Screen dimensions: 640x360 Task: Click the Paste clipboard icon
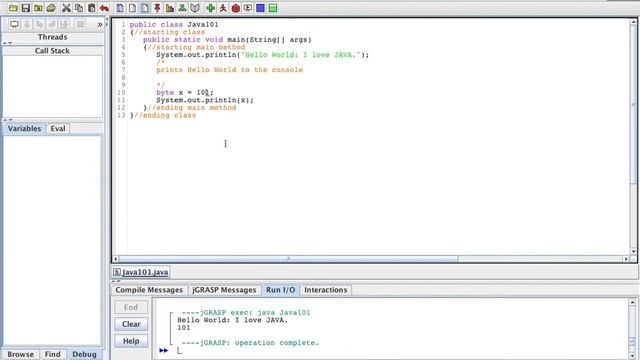click(91, 8)
